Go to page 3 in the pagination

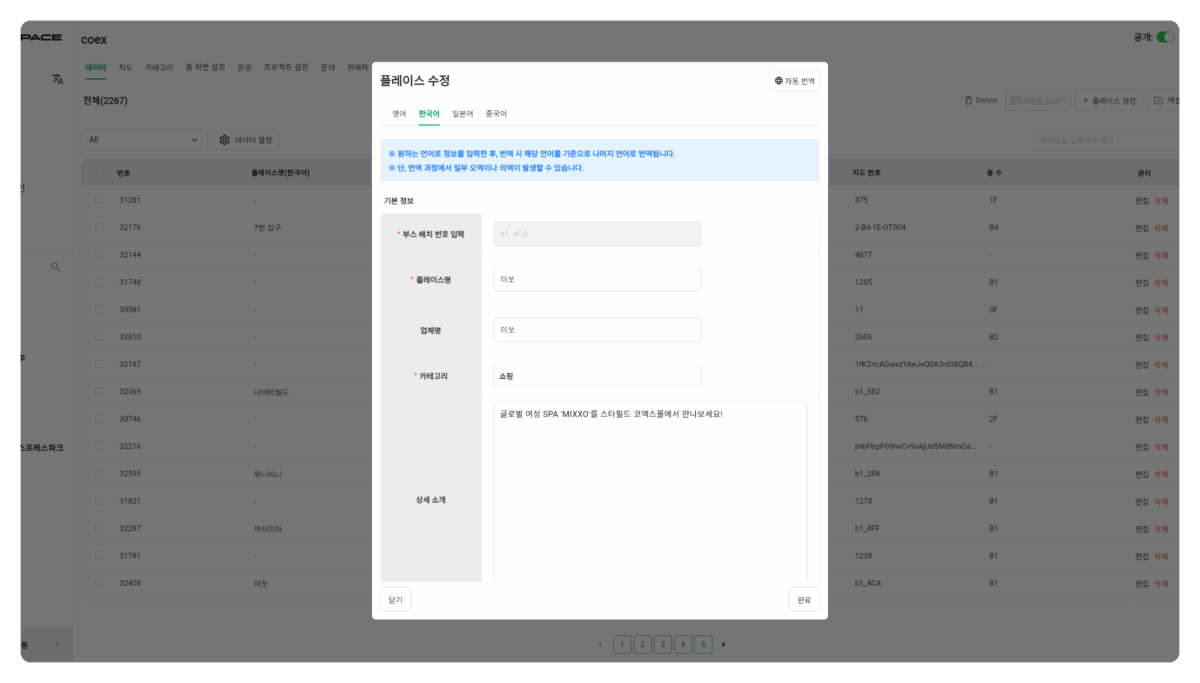coord(662,644)
